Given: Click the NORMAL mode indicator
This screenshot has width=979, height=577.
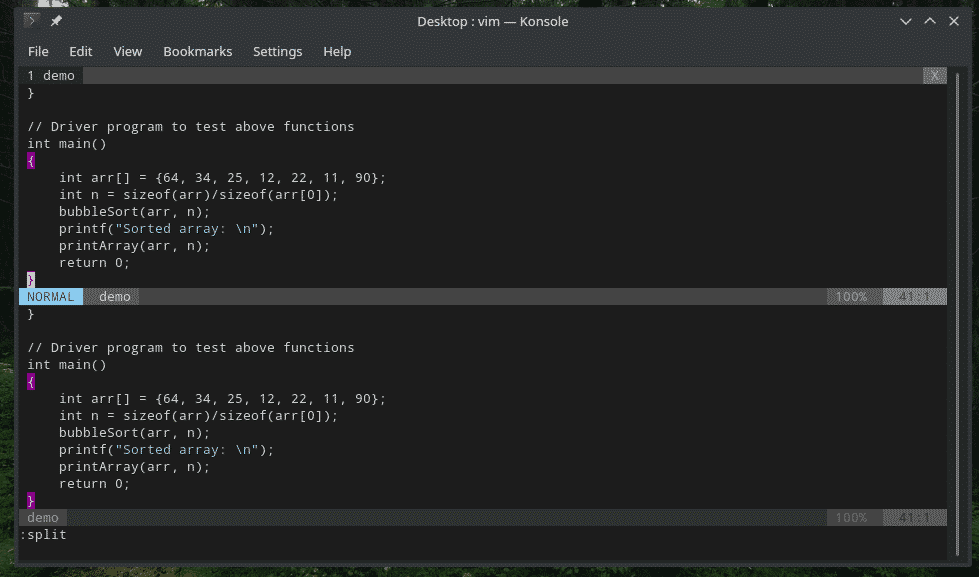Looking at the screenshot, I should tap(51, 297).
